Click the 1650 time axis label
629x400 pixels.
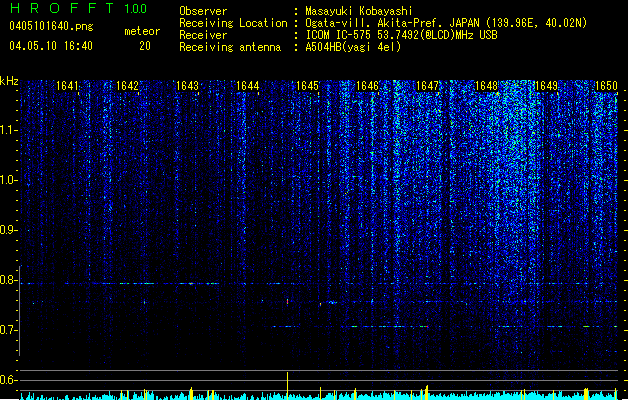coord(606,86)
